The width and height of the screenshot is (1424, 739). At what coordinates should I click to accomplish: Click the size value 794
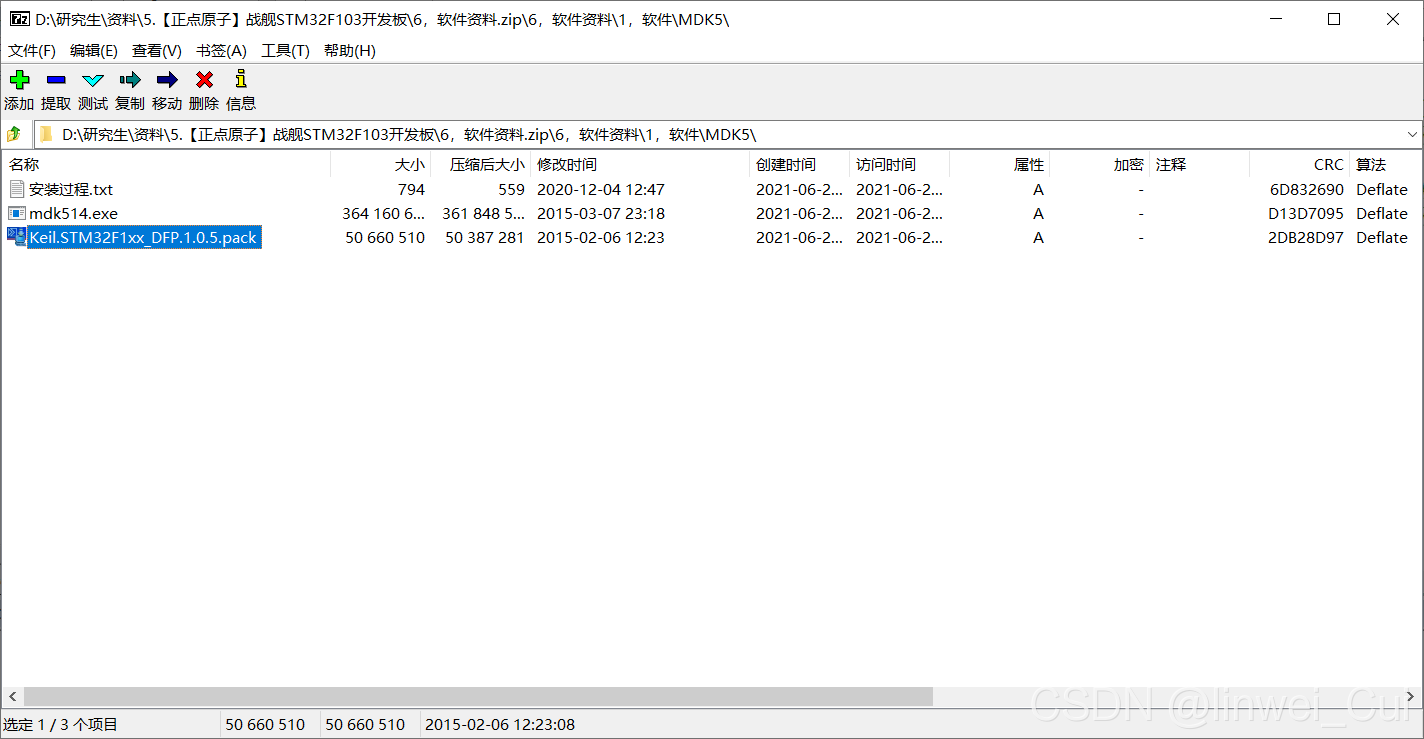coord(411,189)
